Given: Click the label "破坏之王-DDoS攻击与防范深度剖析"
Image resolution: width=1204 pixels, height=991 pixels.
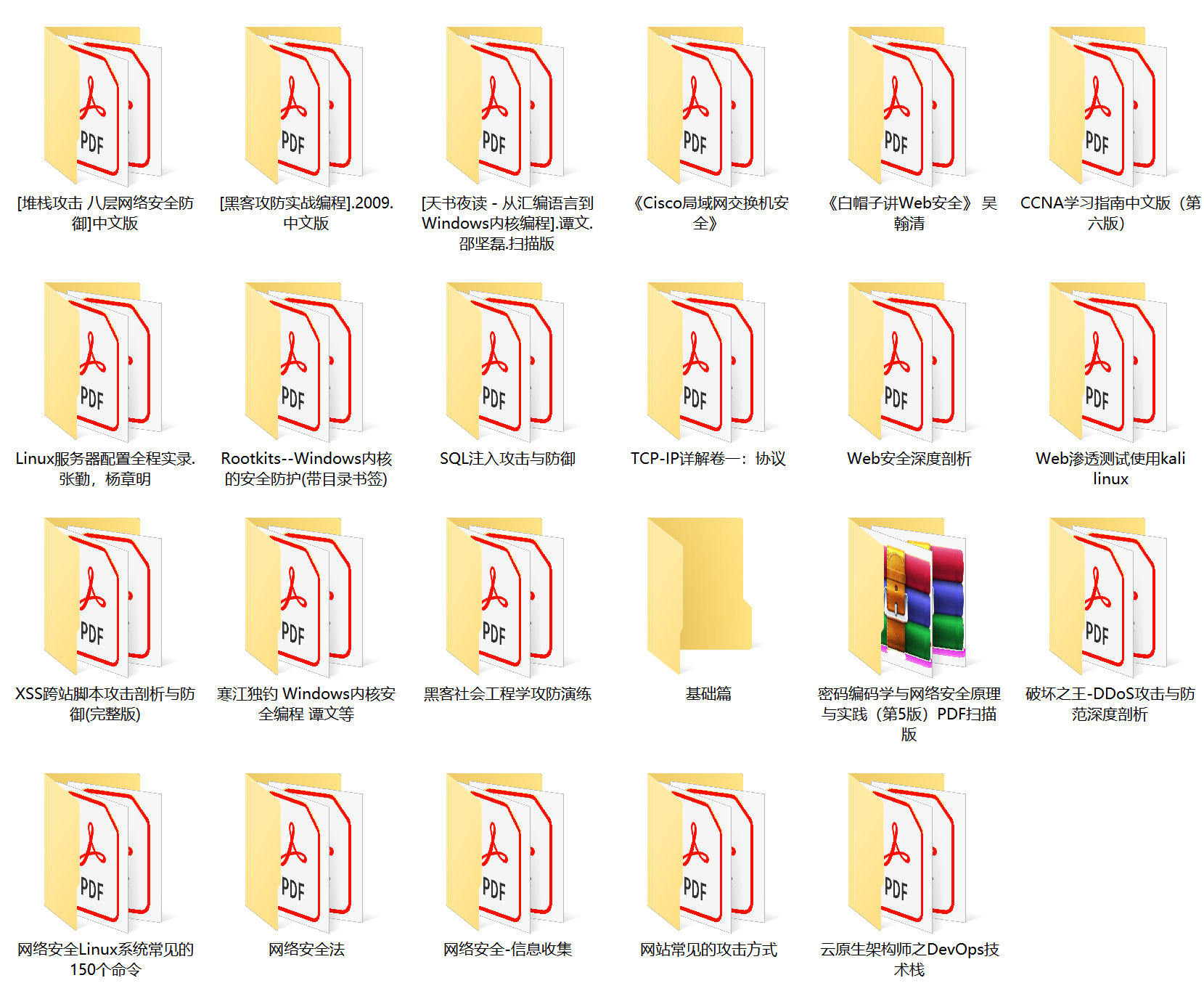Looking at the screenshot, I should pyautogui.click(x=1110, y=704).
